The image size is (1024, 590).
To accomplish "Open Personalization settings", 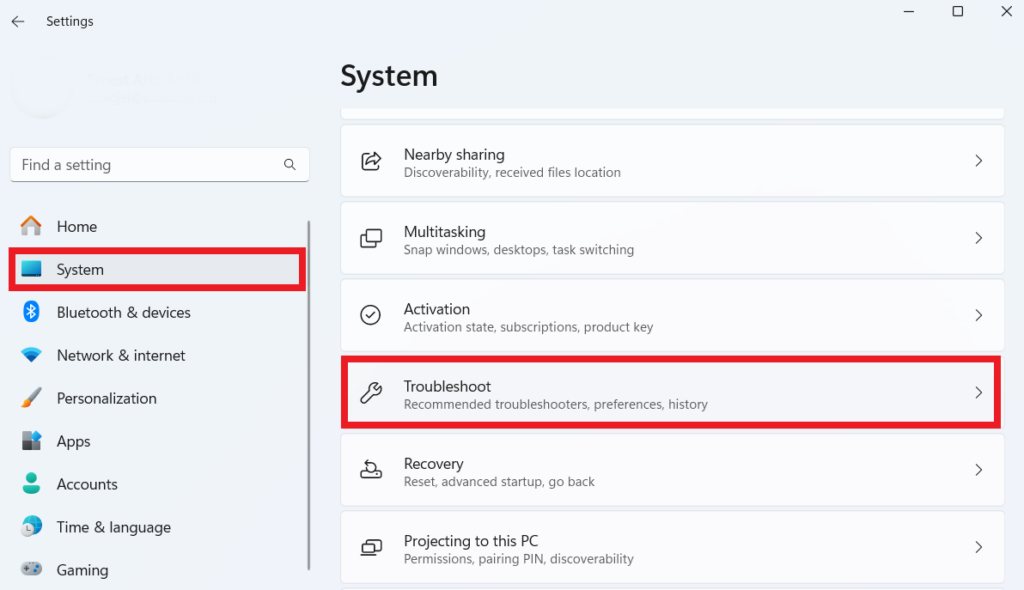I will (106, 399).
